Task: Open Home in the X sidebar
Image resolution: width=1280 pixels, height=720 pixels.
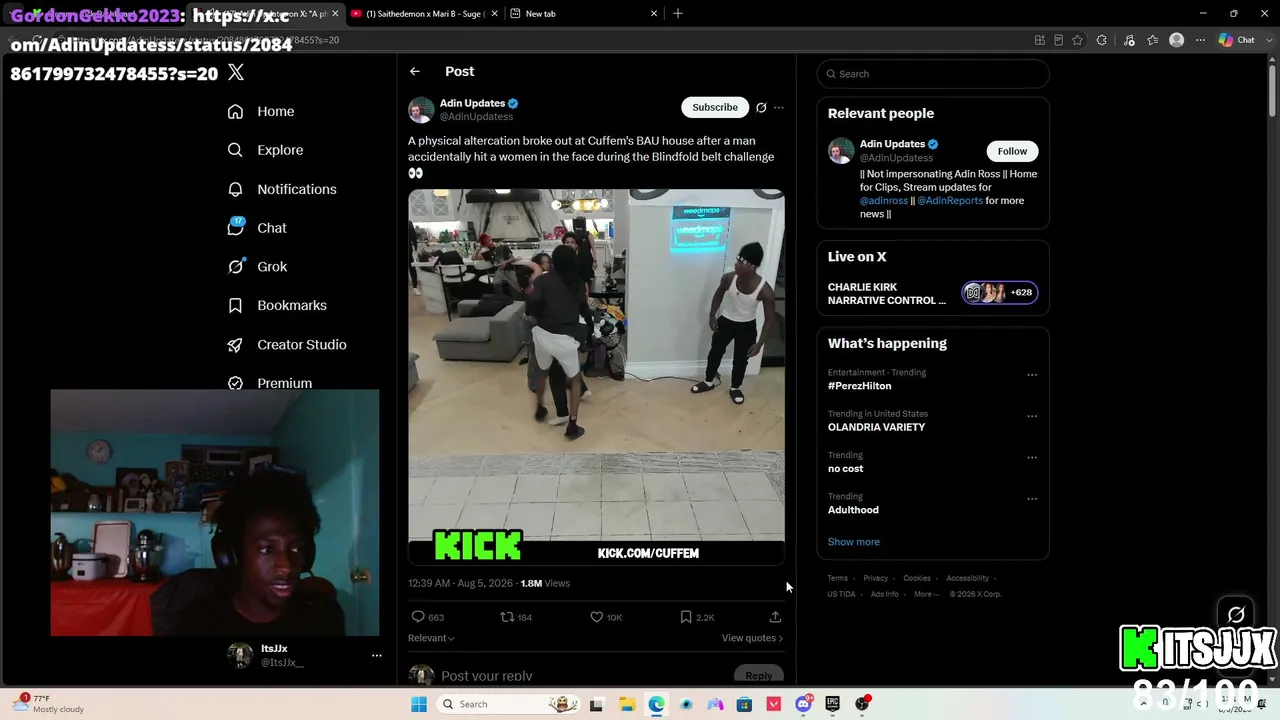Action: (x=261, y=112)
